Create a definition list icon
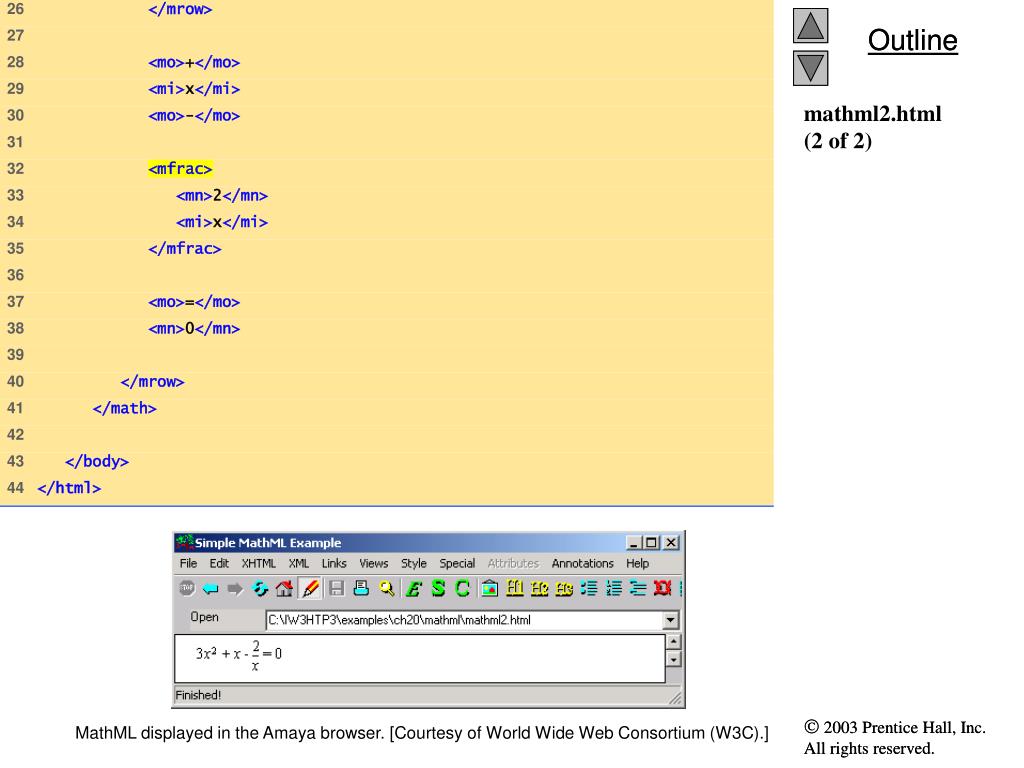The width and height of the screenshot is (1024, 768). [x=637, y=588]
